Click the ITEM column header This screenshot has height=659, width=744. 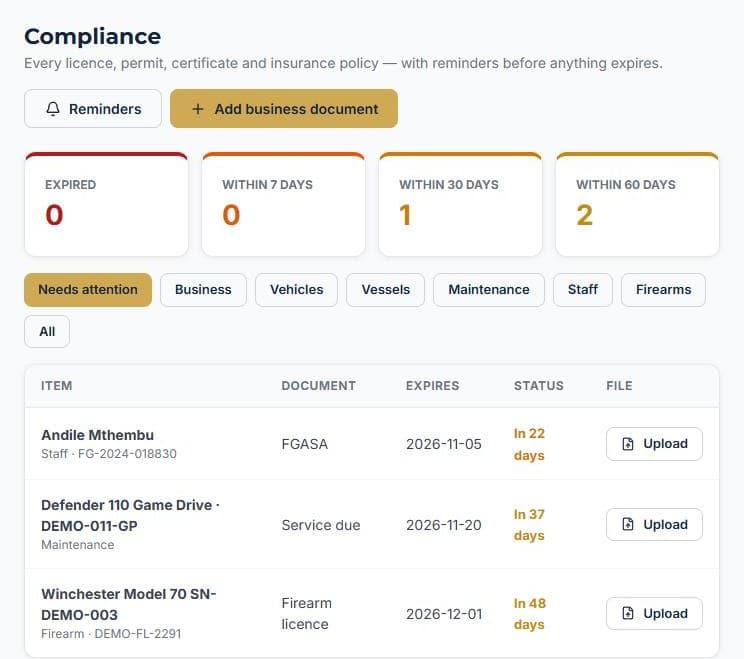[x=56, y=386]
